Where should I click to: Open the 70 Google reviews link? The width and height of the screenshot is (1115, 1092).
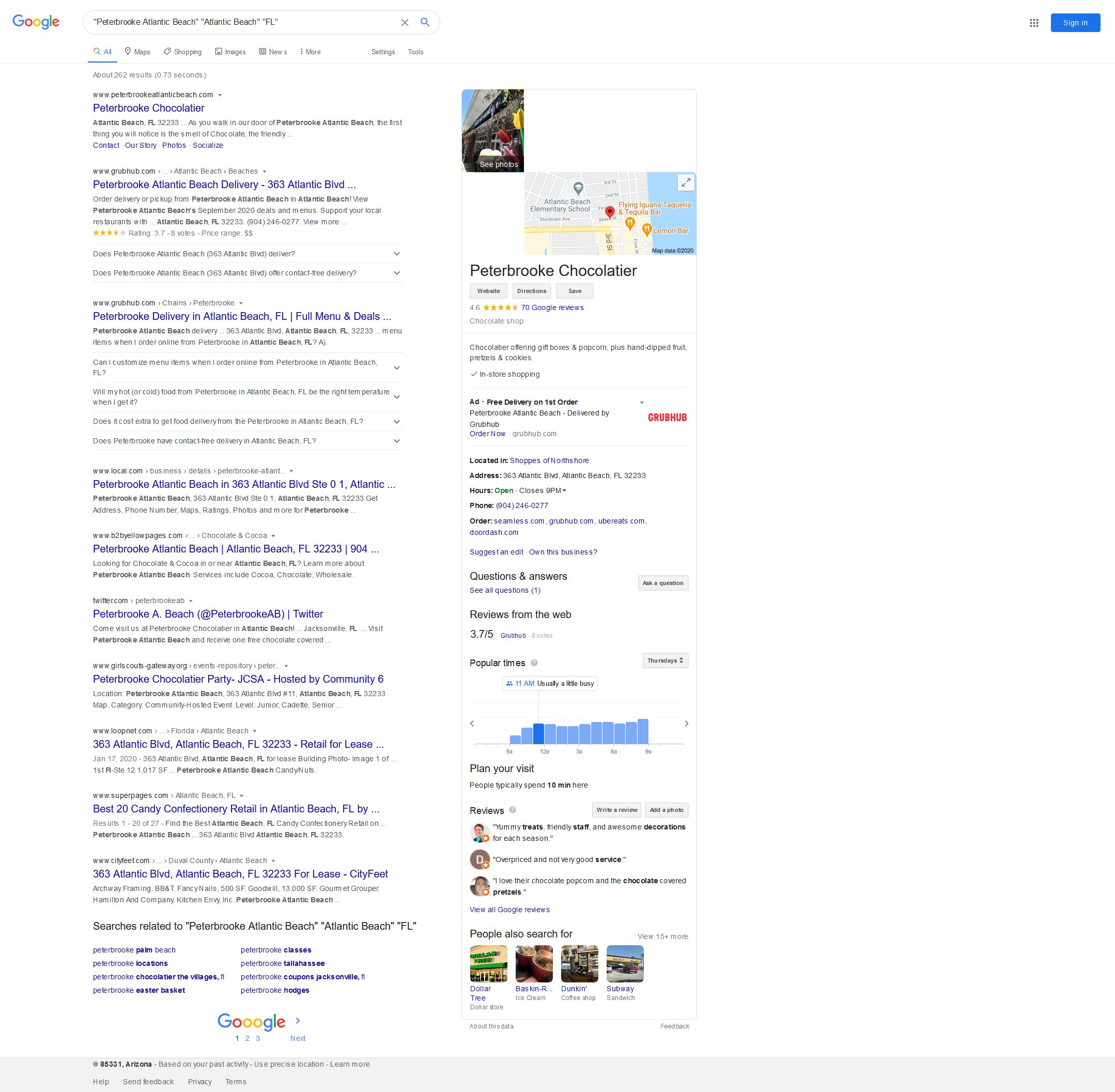click(x=552, y=308)
